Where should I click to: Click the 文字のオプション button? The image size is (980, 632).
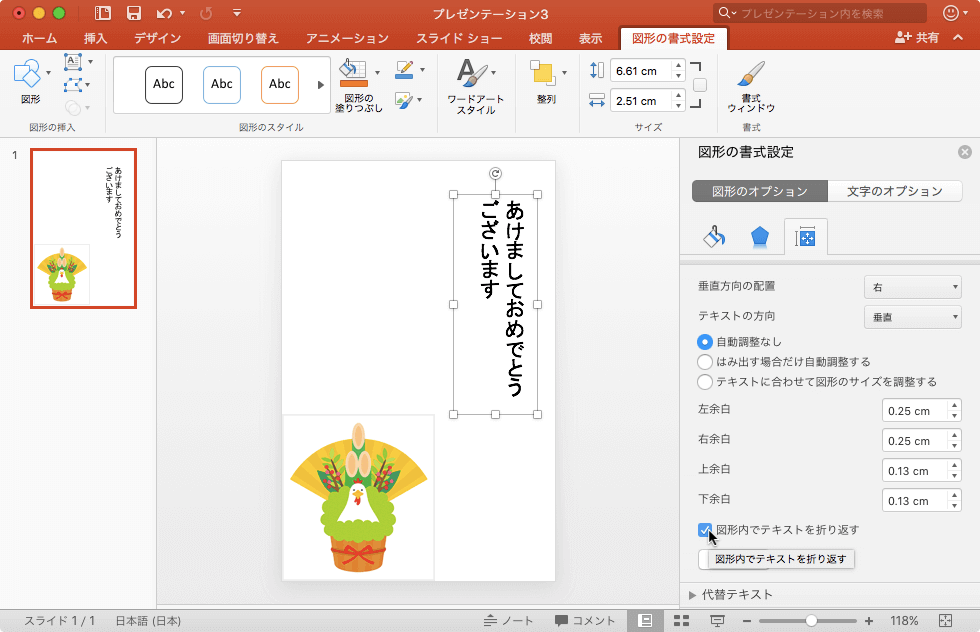(894, 192)
